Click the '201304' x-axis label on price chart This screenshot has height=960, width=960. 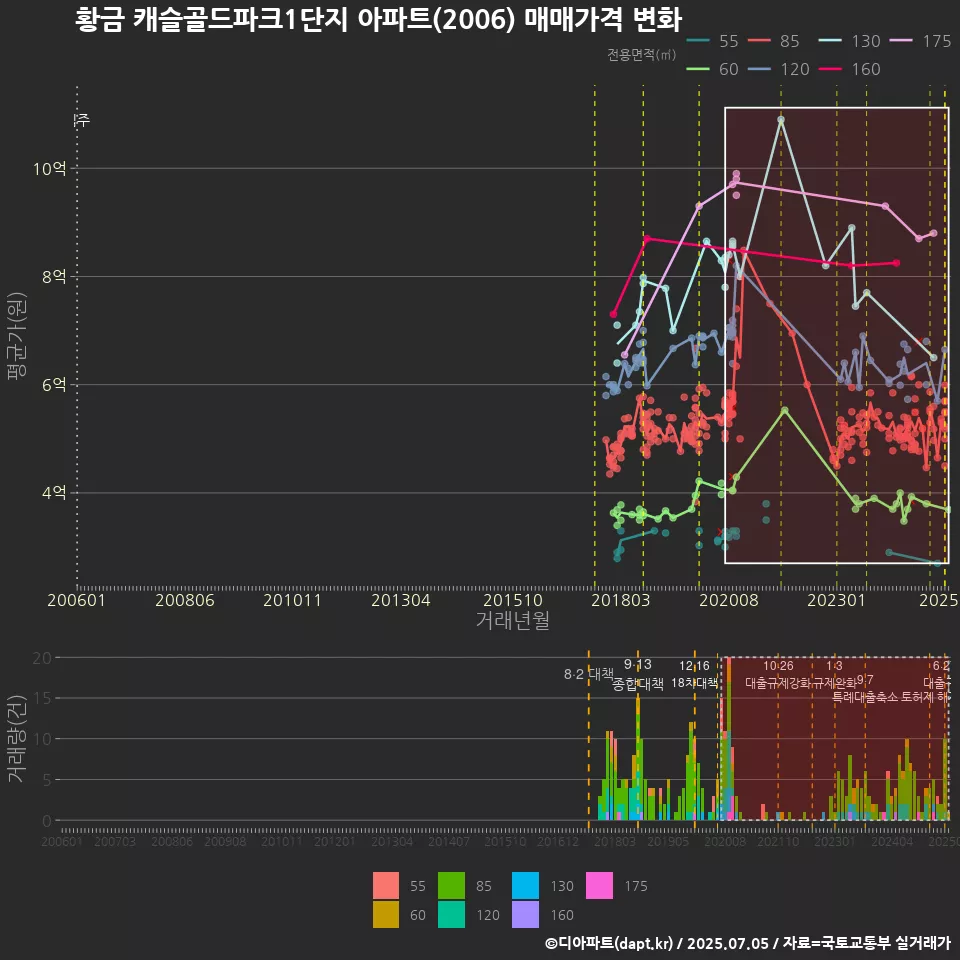[401, 600]
